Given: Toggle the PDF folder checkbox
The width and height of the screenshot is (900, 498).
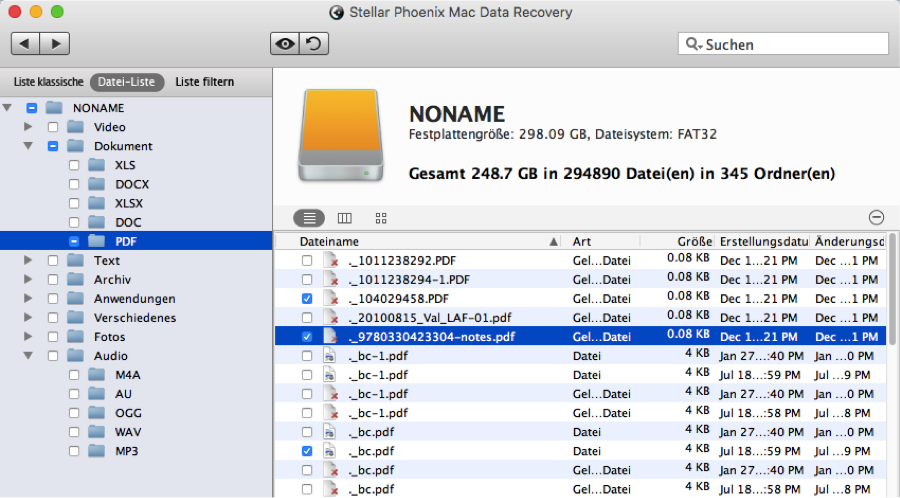Looking at the screenshot, I should click(x=74, y=242).
